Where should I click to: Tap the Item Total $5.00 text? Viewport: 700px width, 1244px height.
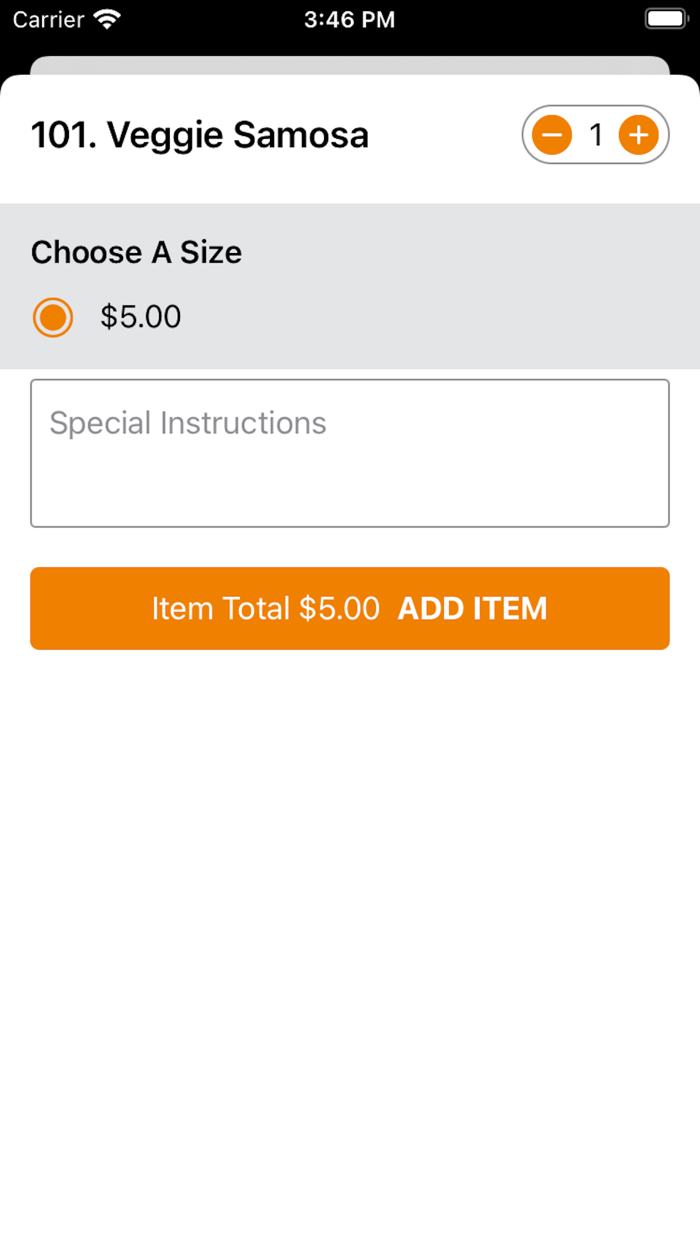click(x=266, y=609)
